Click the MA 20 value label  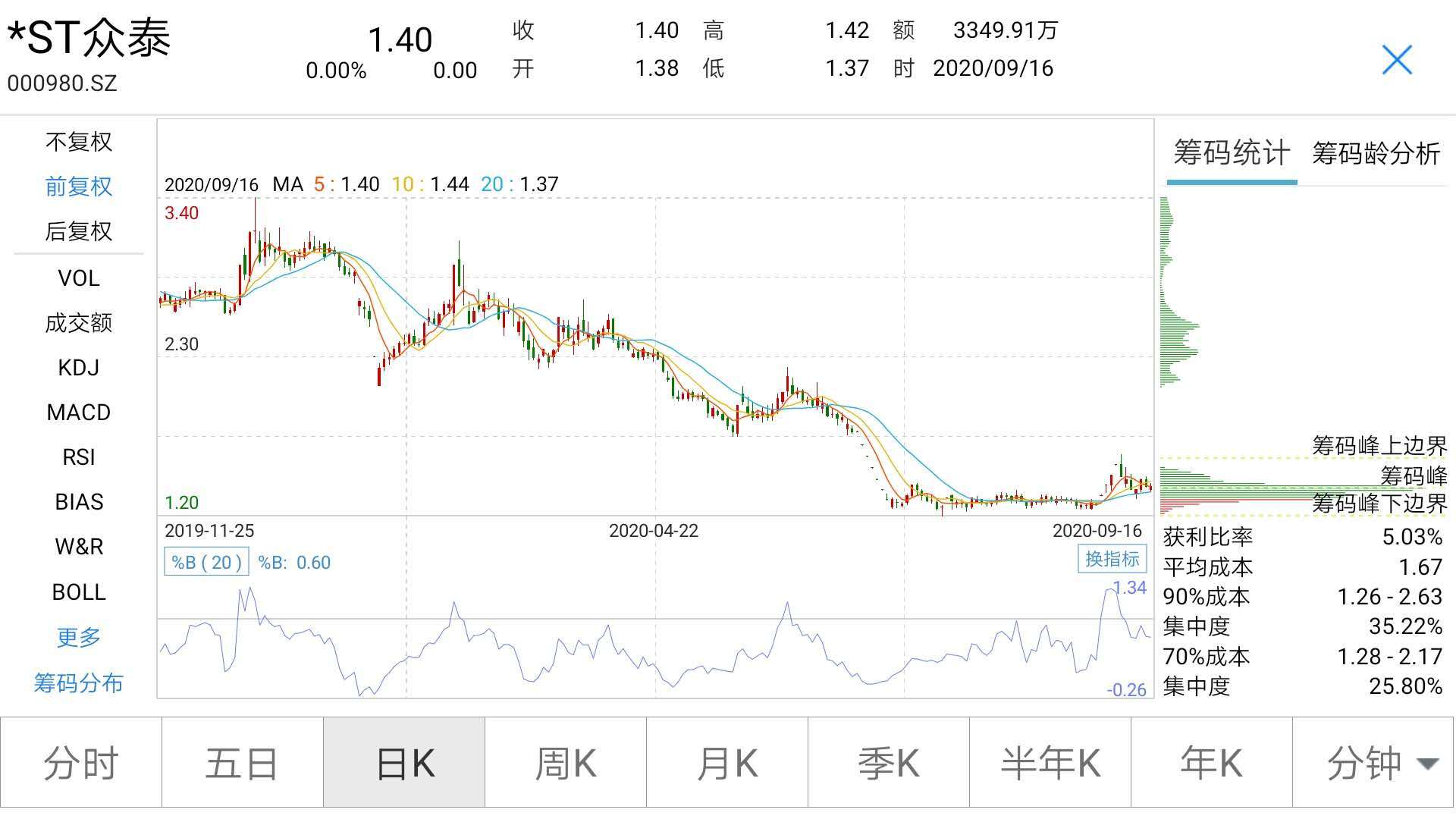pos(519,184)
